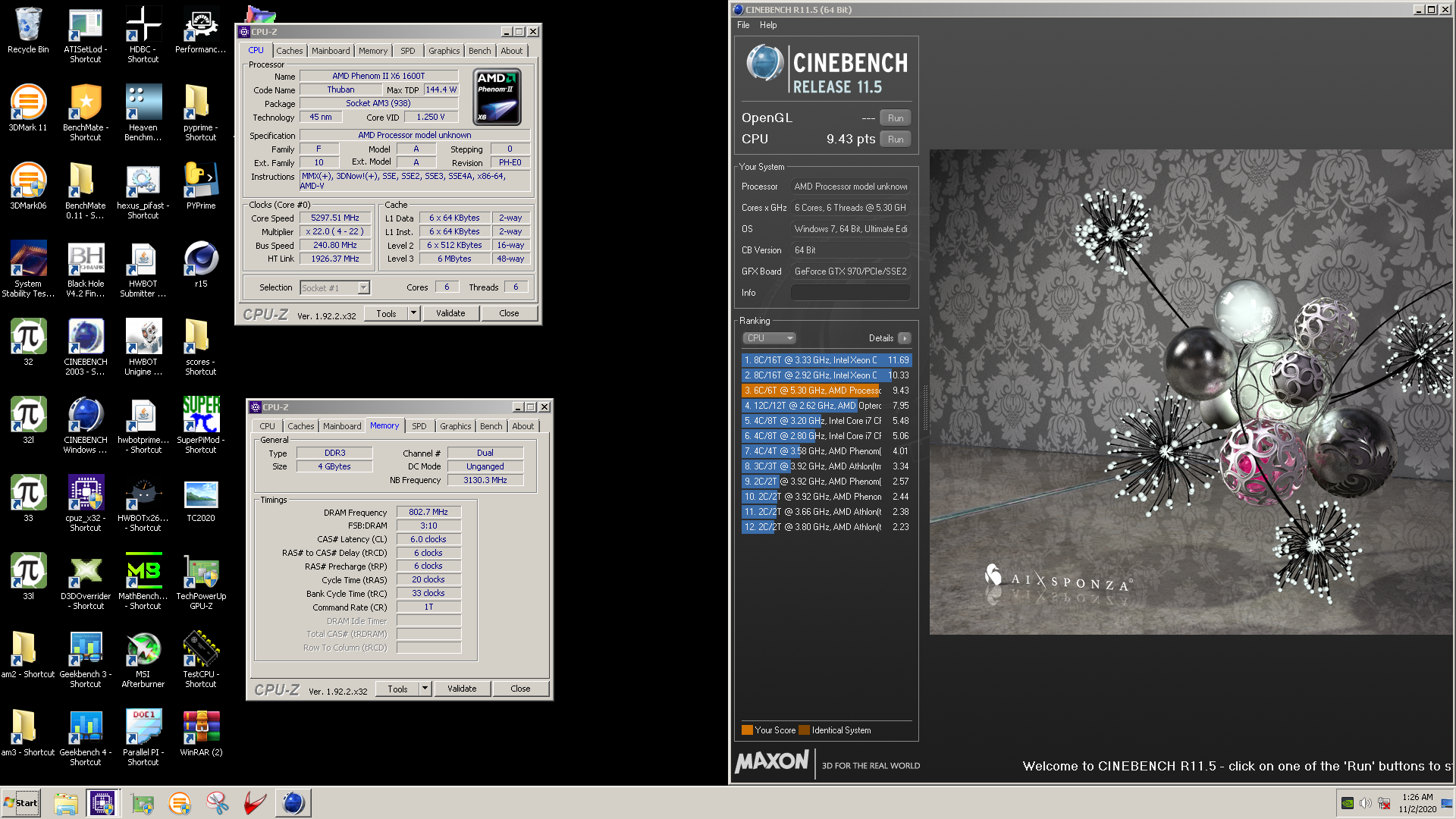Click the Core Speed 5297.51 MHz value
Screen dimensions: 1456x819
pyautogui.click(x=335, y=218)
